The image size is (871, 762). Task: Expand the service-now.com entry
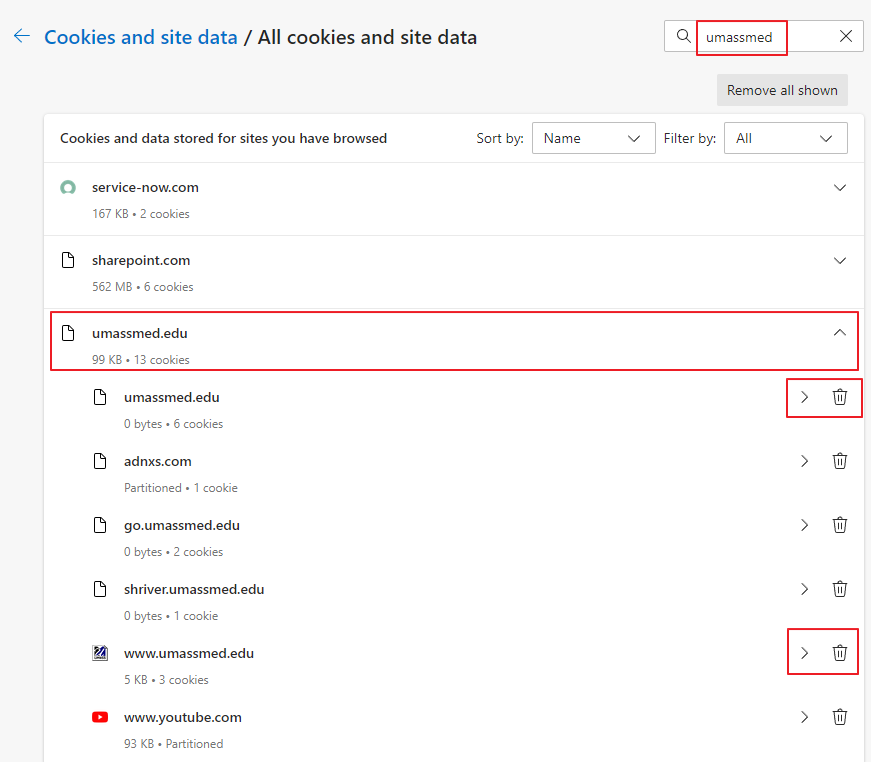point(840,188)
